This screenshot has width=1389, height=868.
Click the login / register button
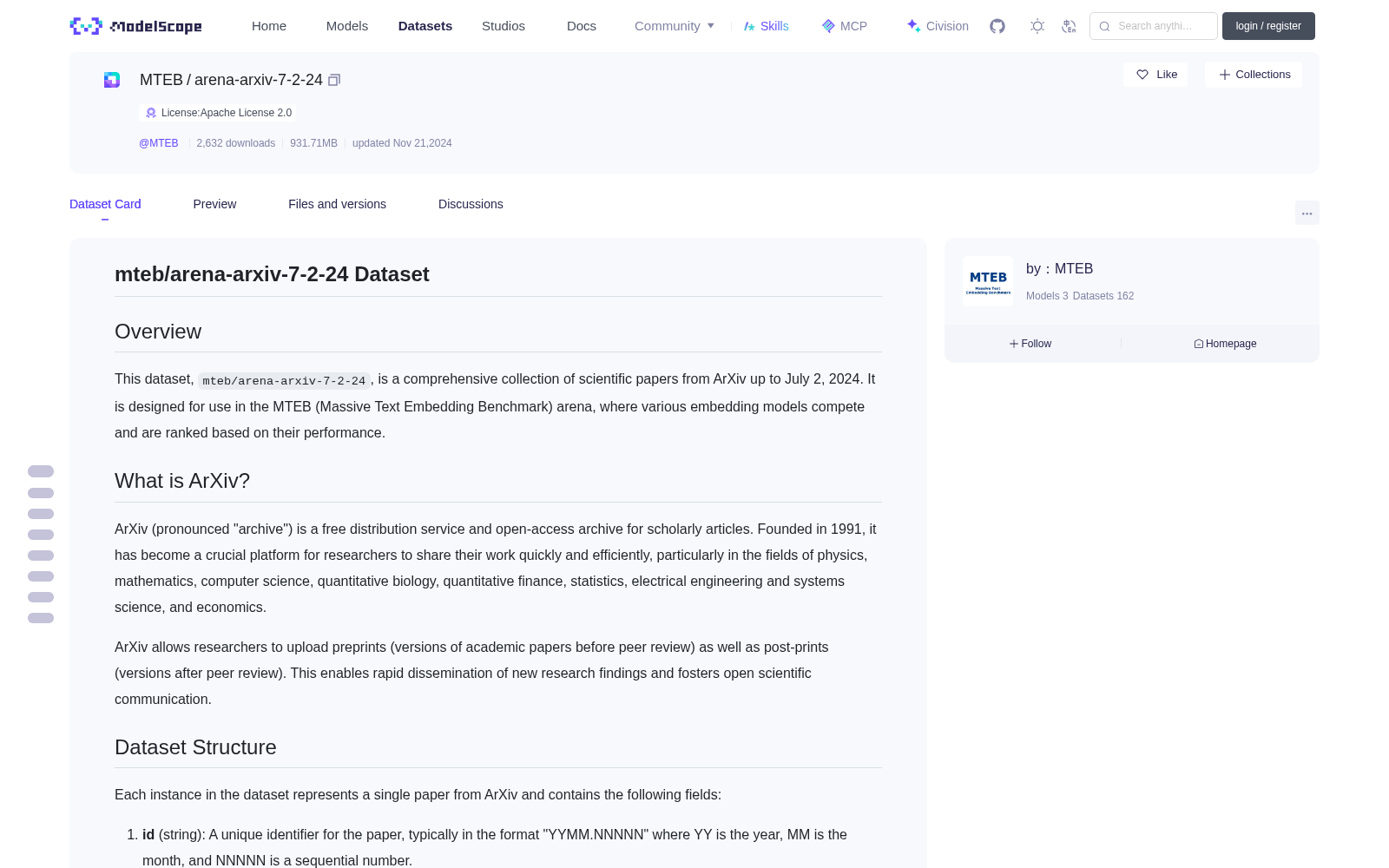point(1268,26)
